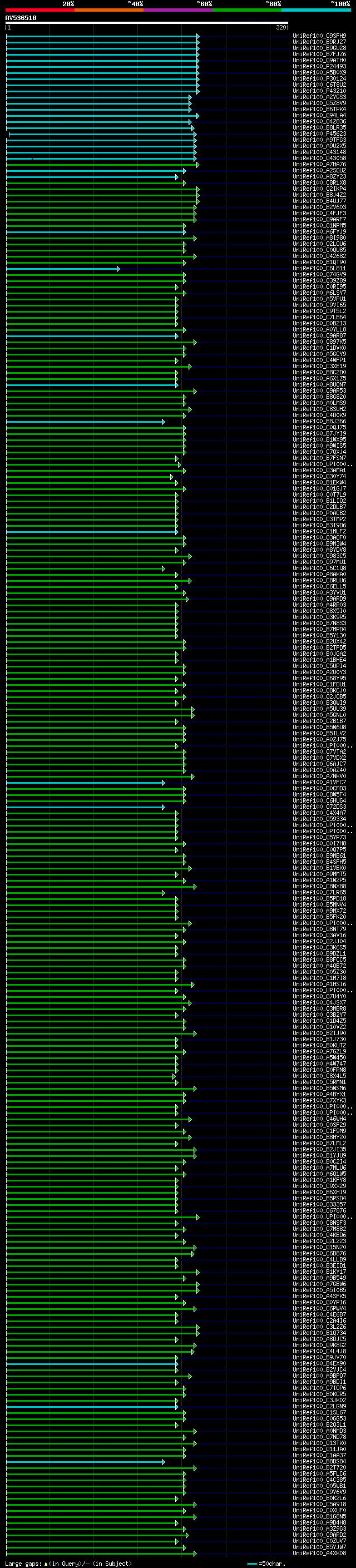Open the UniRef100_Q897K5 hit
This screenshot has width=356, height=1568.
pos(319,342)
